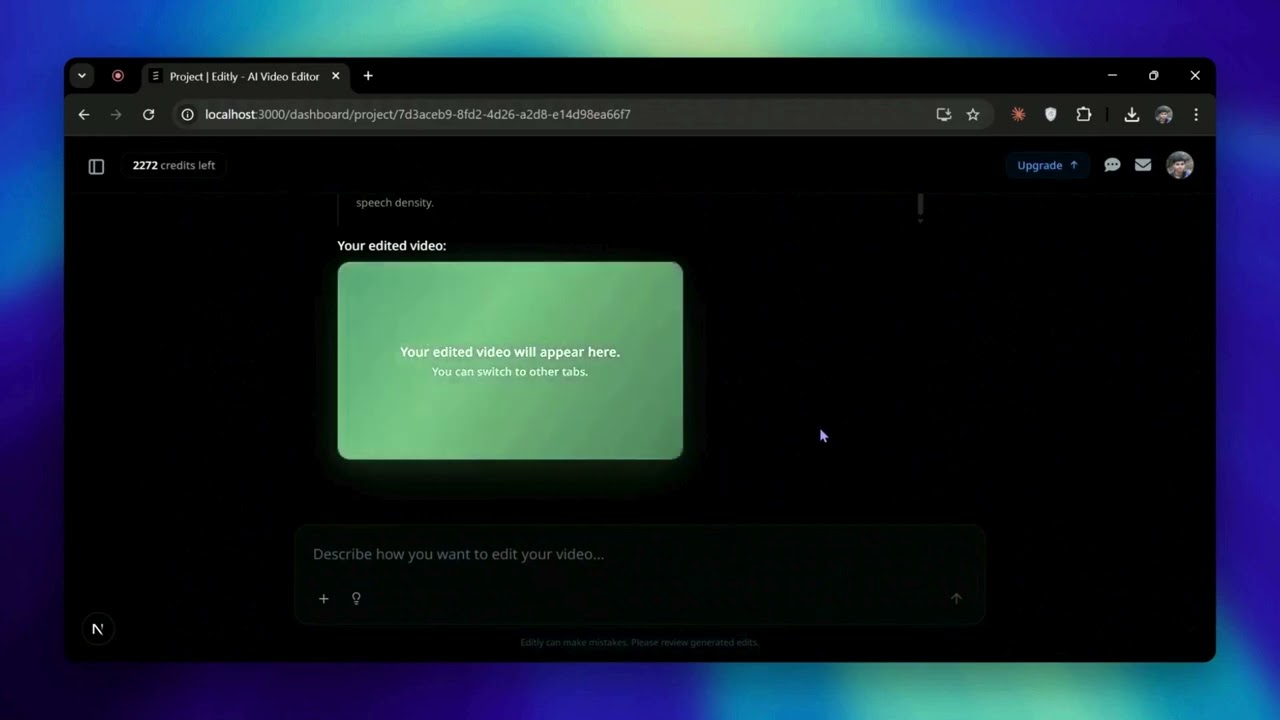
Task: Open the user avatar in Editly header
Action: [1180, 165]
